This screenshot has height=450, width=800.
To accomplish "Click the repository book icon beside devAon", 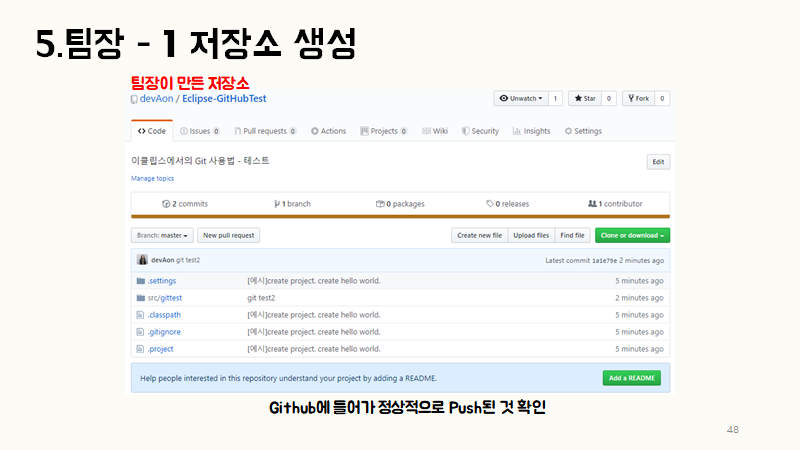I will tap(134, 99).
